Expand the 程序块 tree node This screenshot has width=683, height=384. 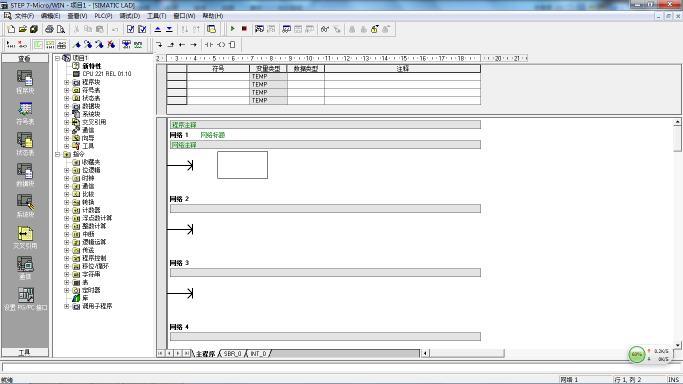point(67,82)
